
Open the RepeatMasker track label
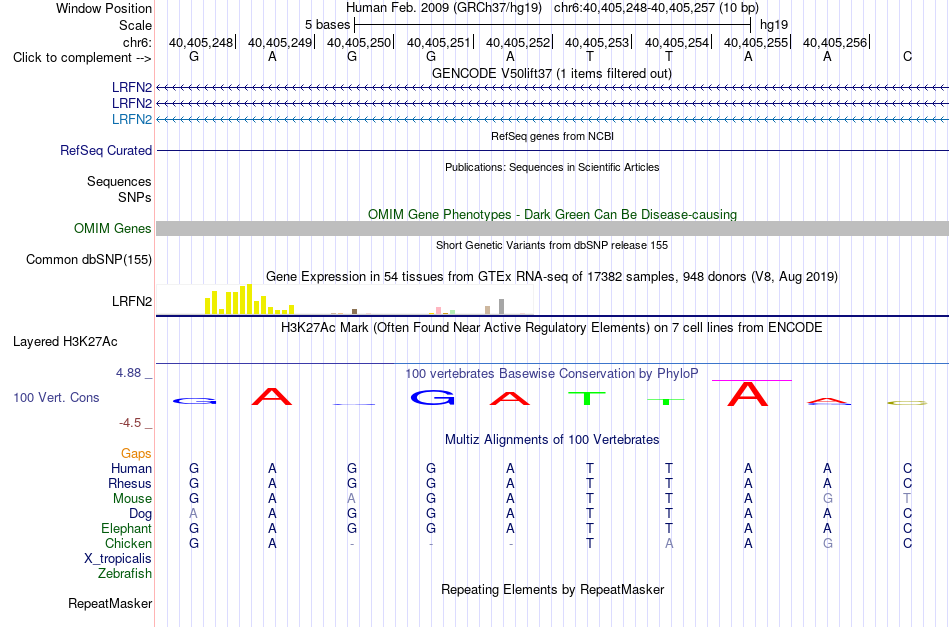pyautogui.click(x=110, y=603)
